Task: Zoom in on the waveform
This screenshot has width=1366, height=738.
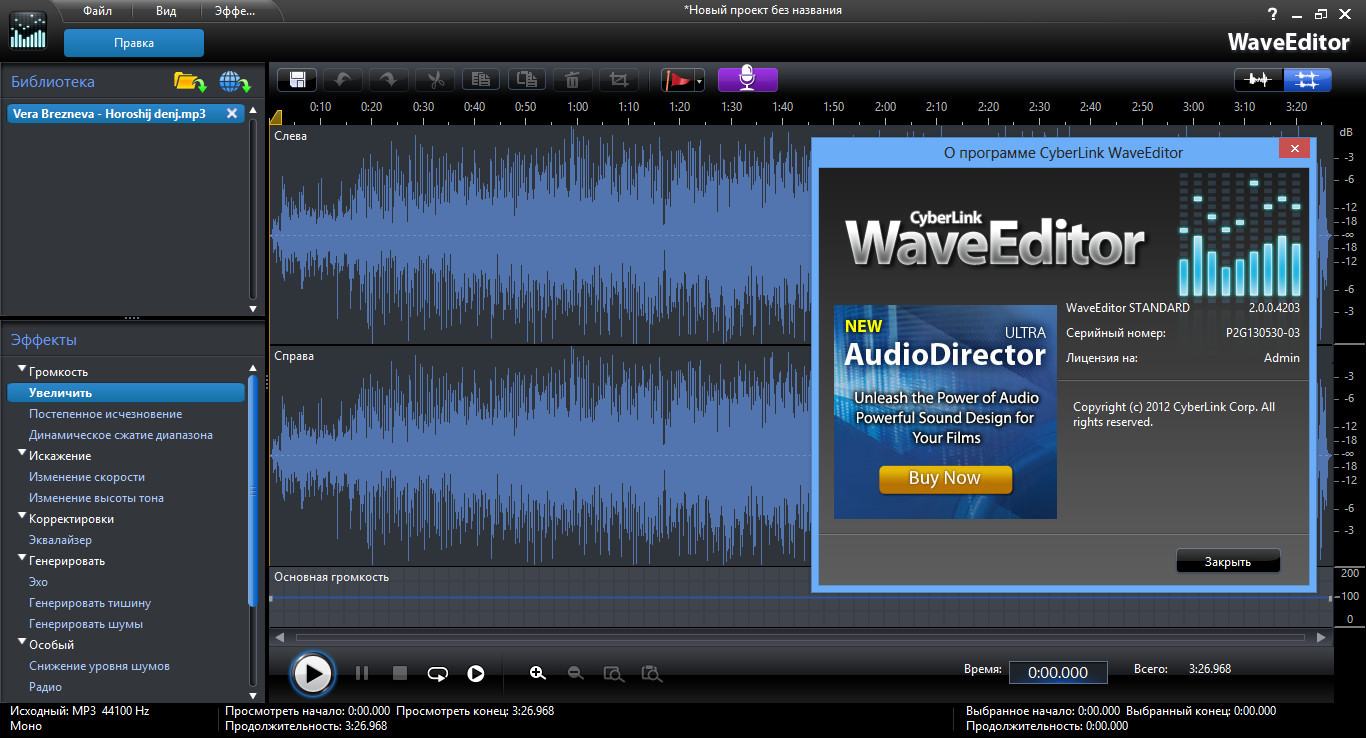Action: pyautogui.click(x=538, y=674)
